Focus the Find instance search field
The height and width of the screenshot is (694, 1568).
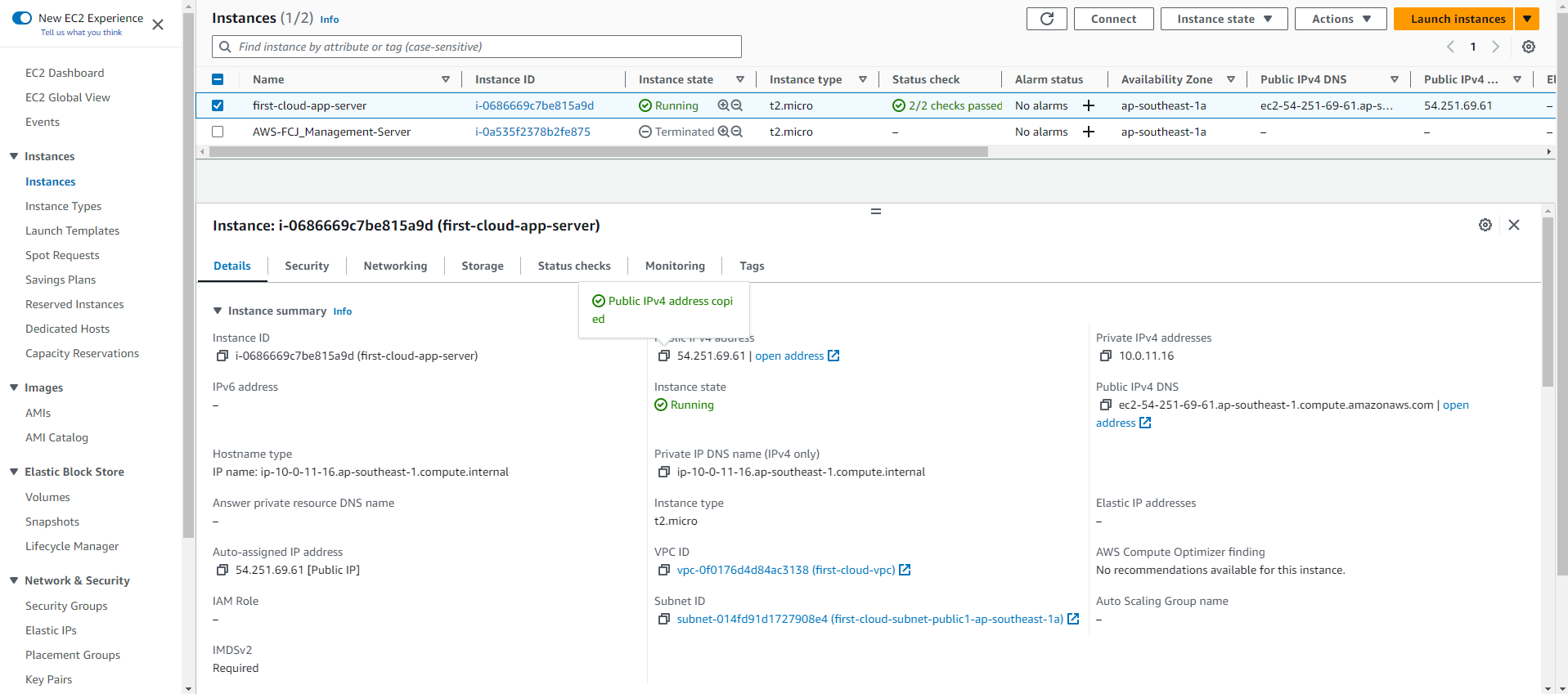click(x=477, y=47)
